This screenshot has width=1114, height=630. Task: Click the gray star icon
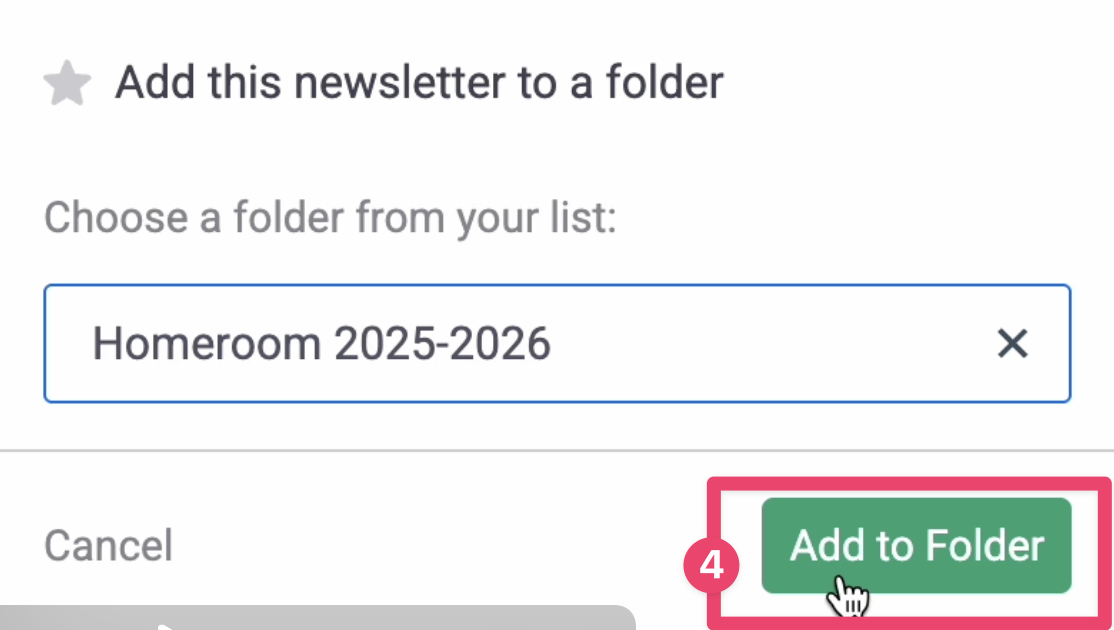coord(67,84)
